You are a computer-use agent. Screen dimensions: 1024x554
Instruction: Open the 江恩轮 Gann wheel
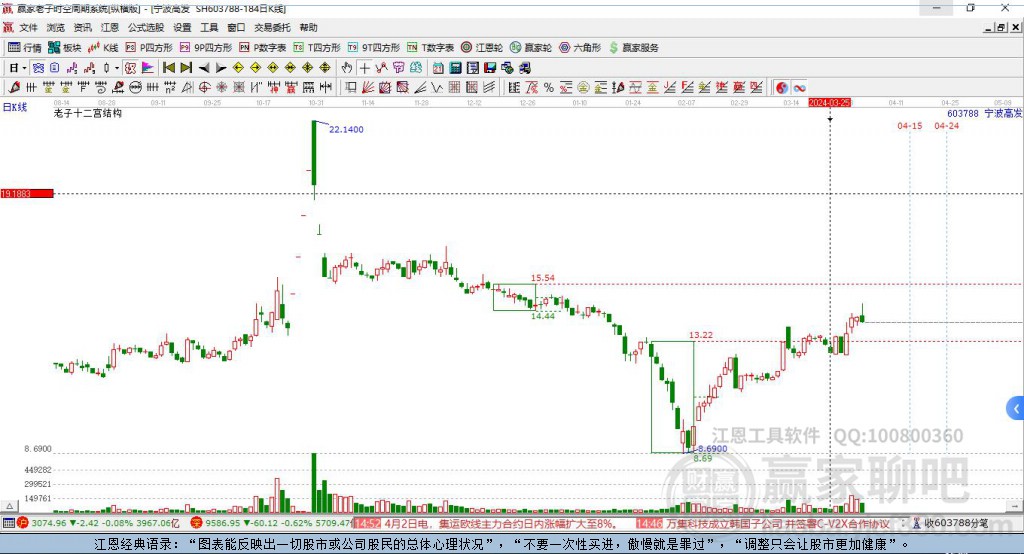482,48
